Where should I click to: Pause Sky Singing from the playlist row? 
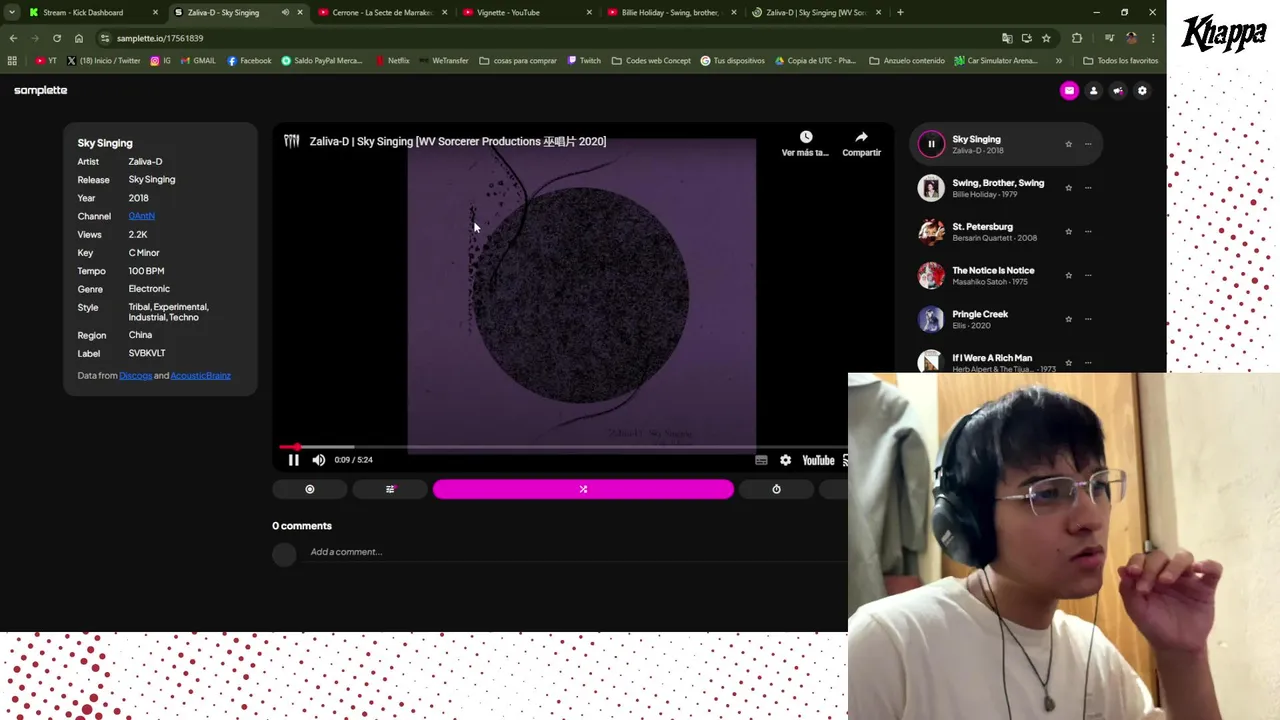point(931,144)
